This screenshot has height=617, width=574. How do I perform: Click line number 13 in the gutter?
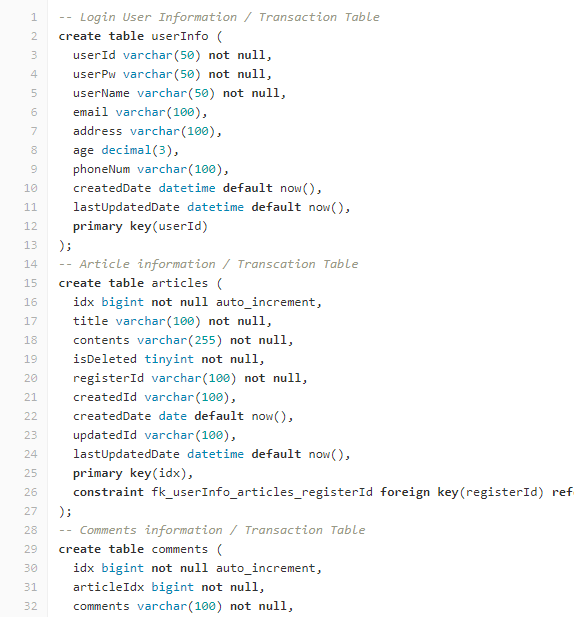[x=30, y=245]
